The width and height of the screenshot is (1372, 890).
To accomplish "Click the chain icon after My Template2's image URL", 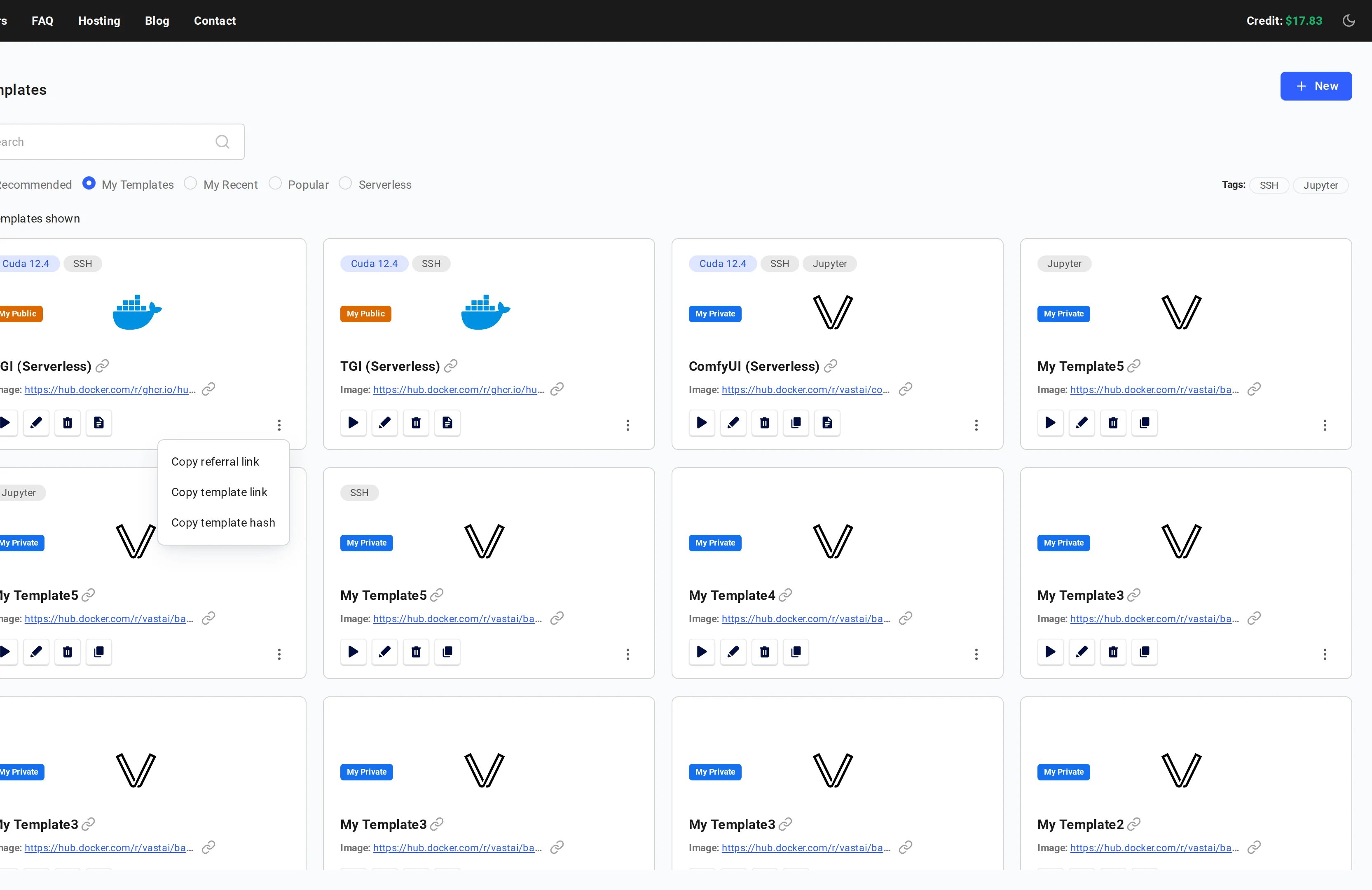I will [x=1255, y=847].
